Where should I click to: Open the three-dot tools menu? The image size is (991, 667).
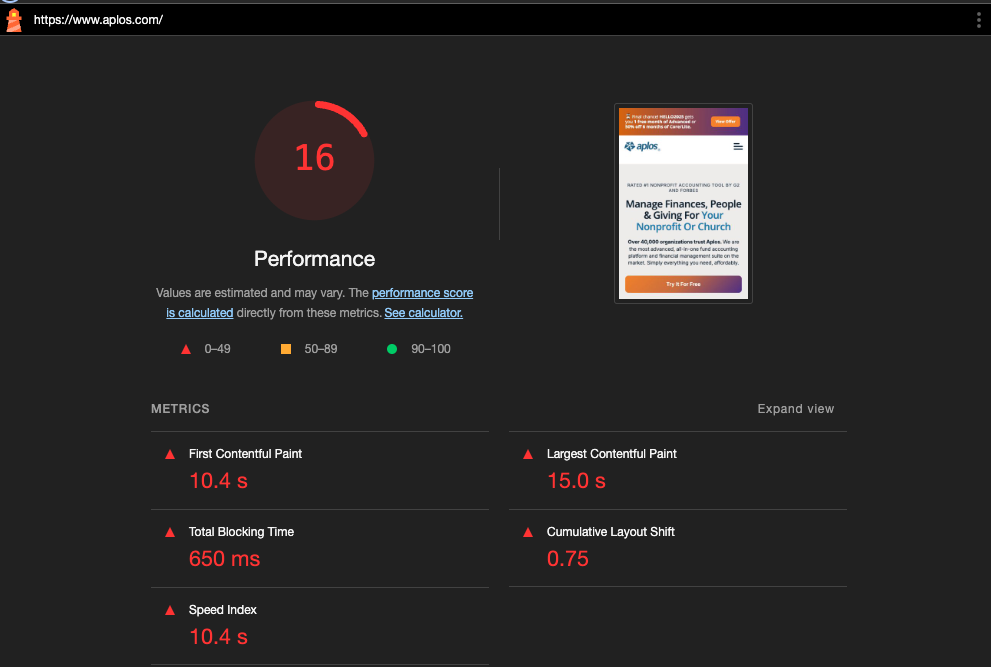point(978,20)
